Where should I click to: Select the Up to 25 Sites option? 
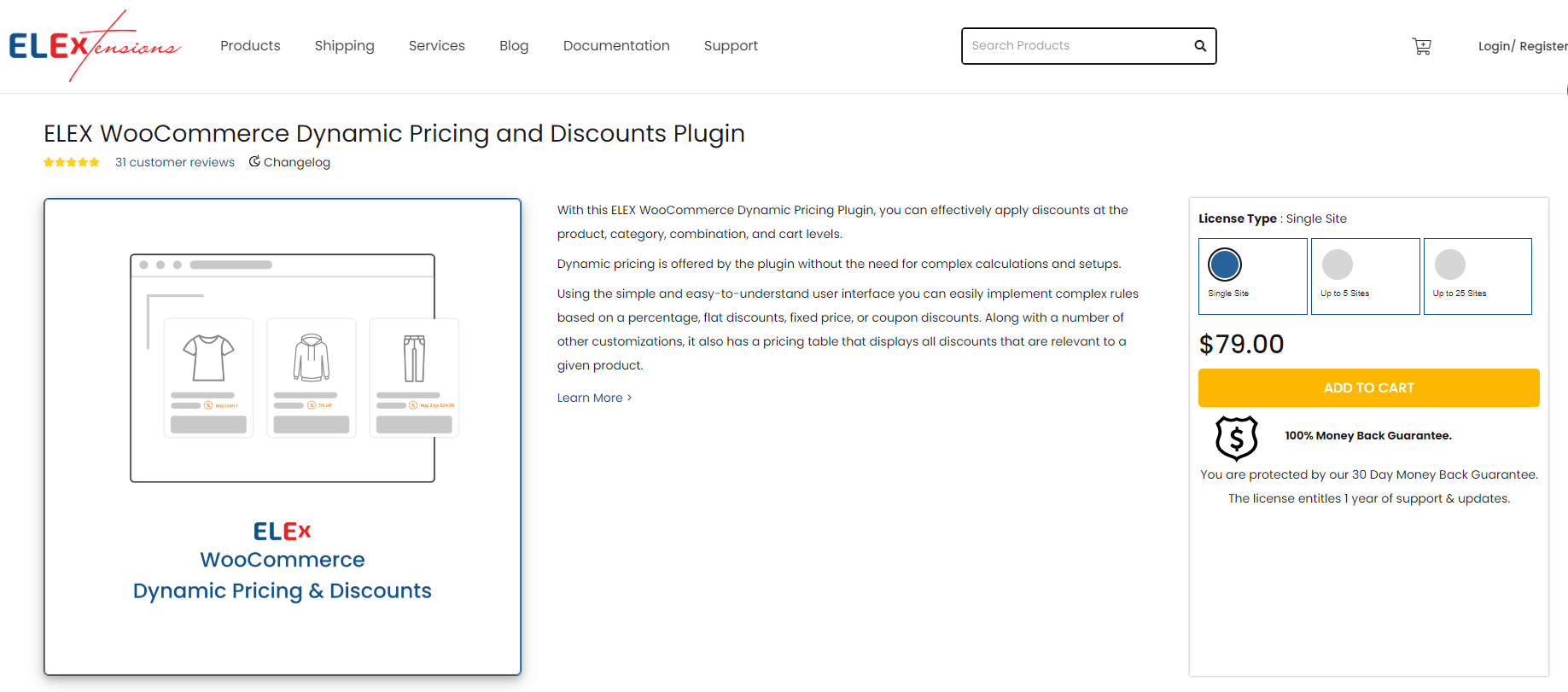(1449, 265)
